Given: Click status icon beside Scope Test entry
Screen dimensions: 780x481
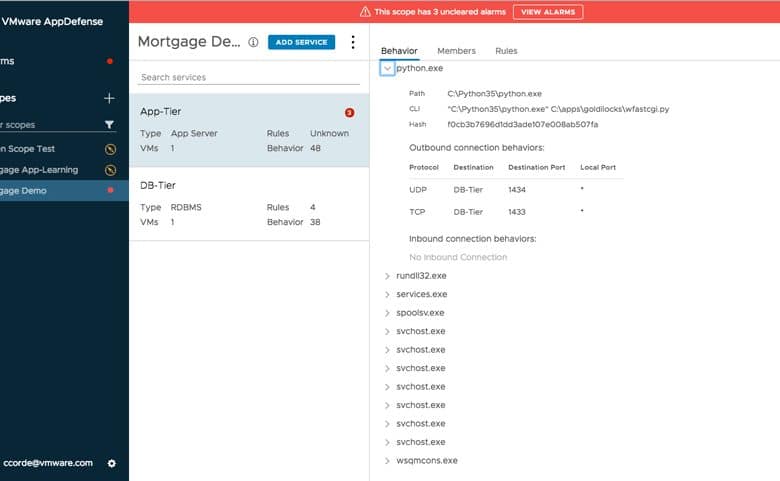Looking at the screenshot, I should tap(110, 149).
